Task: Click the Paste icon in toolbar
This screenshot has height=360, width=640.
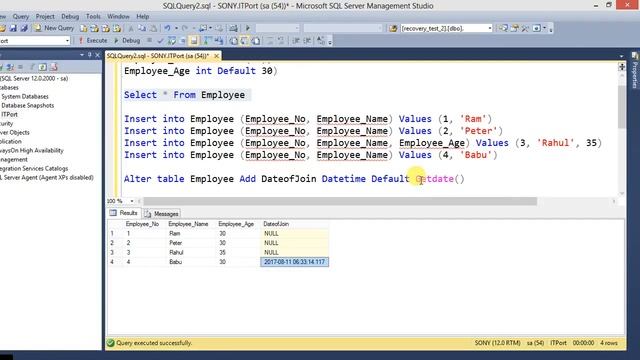Action: point(153,28)
